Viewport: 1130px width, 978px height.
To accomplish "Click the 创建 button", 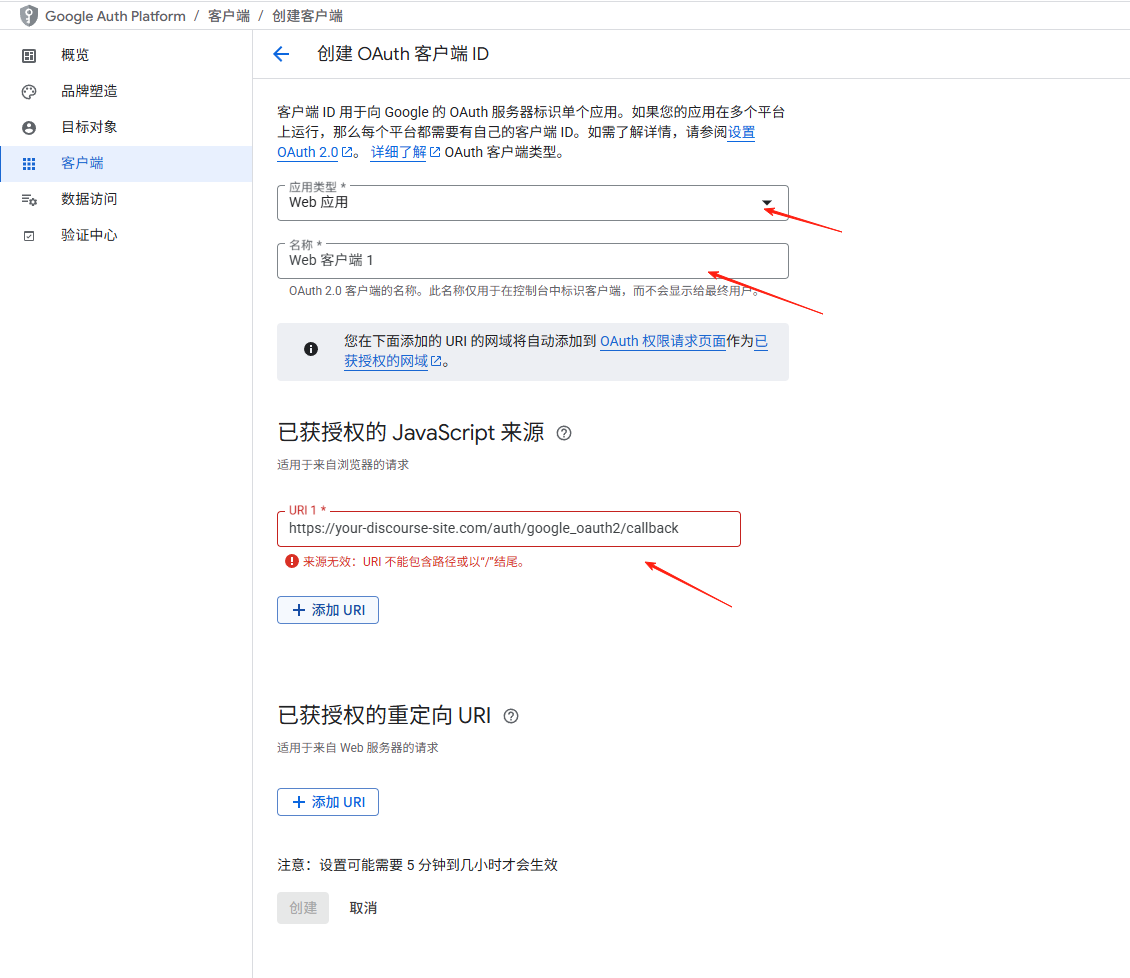I will pyautogui.click(x=303, y=908).
